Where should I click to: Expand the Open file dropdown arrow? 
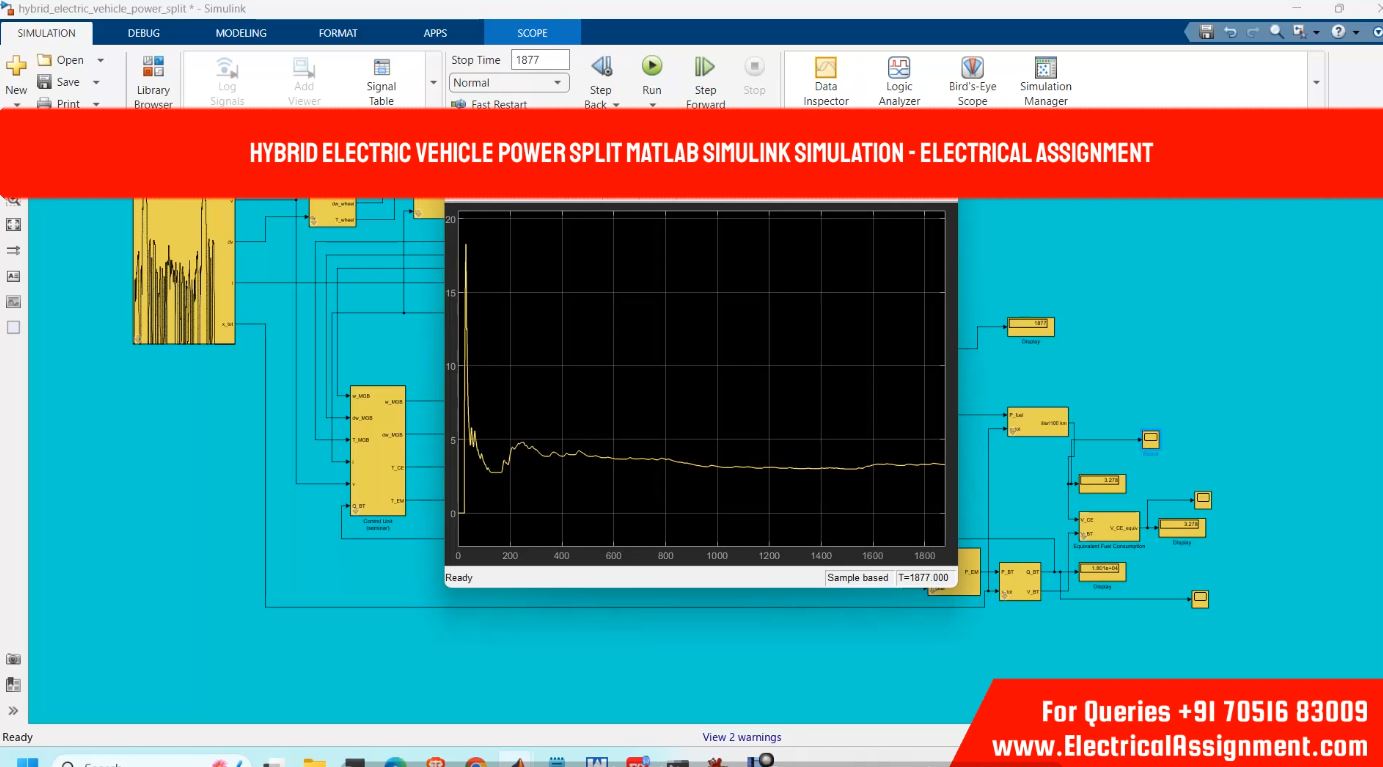[100, 61]
